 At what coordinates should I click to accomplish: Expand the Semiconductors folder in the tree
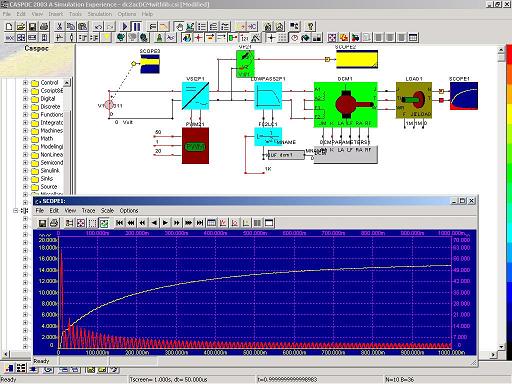(x=25, y=162)
